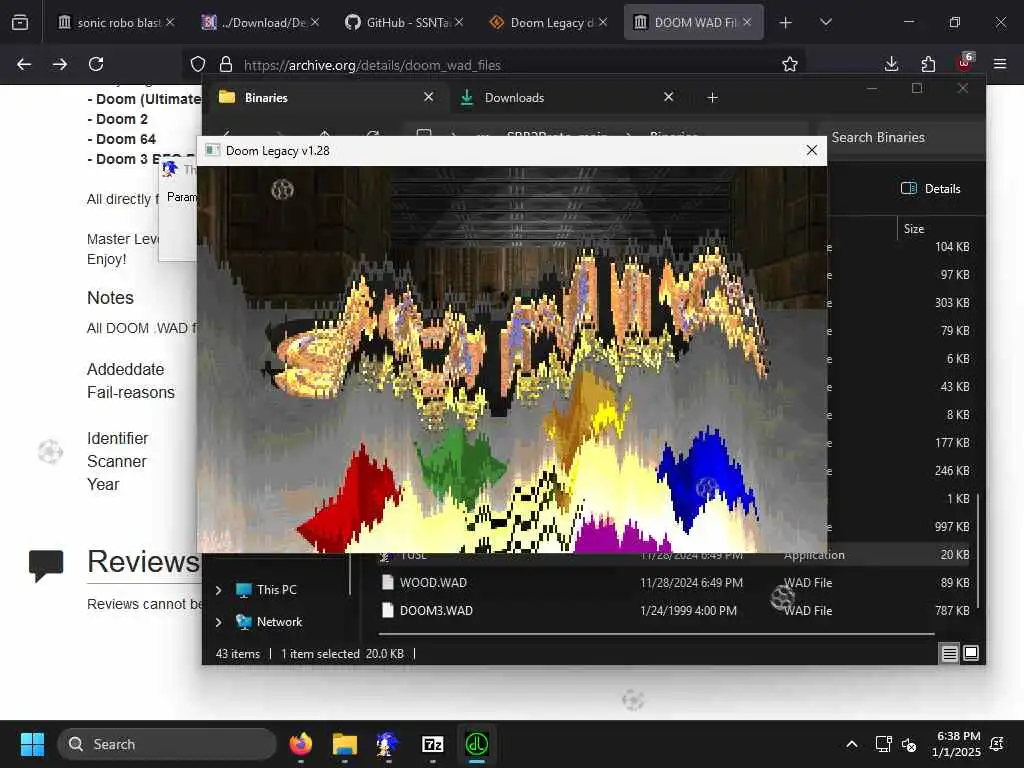Viewport: 1024px width, 768px height.
Task: Expand the This PC tree node
Action: [219, 590]
